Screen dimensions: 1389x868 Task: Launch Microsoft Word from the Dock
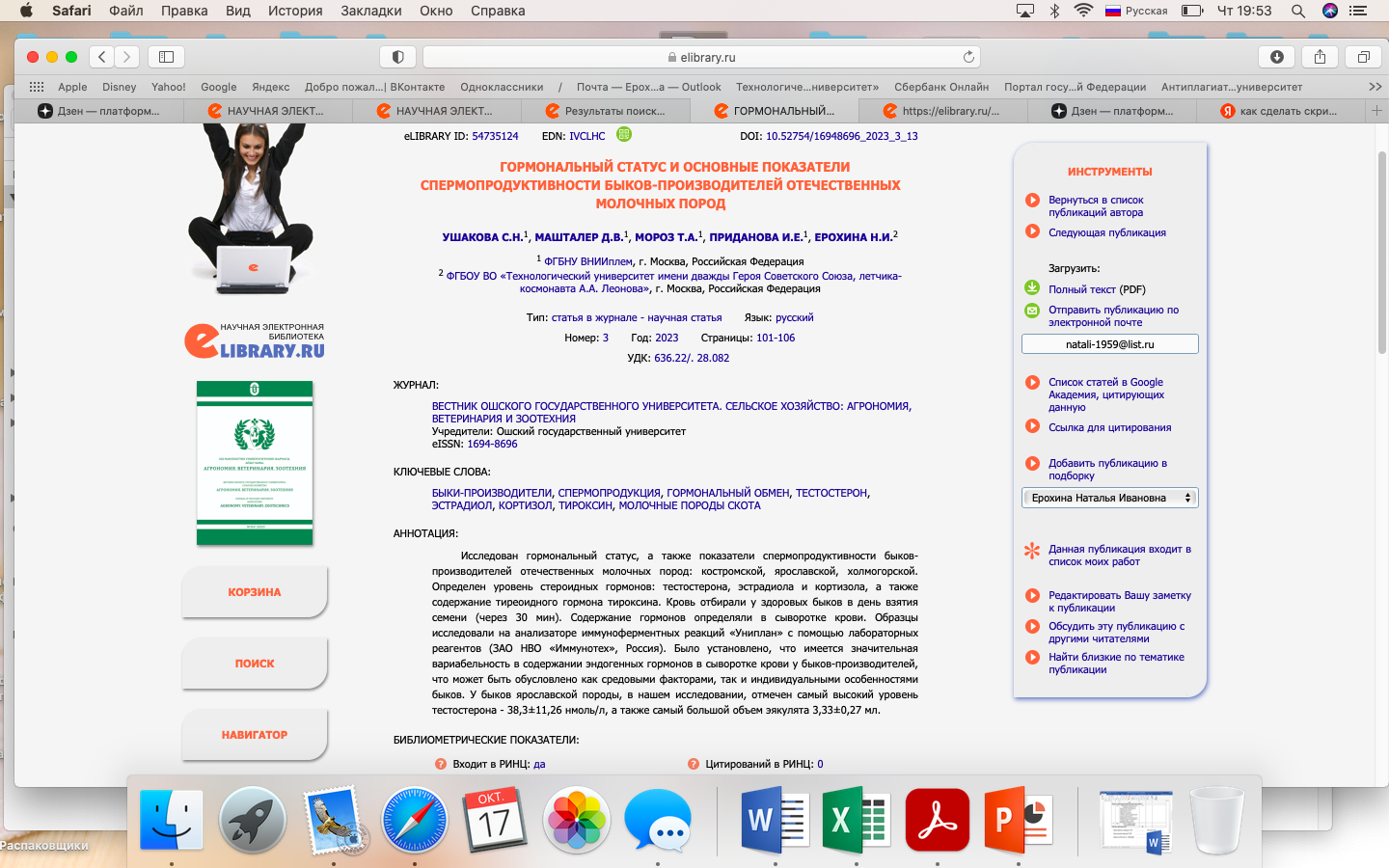pos(775,820)
